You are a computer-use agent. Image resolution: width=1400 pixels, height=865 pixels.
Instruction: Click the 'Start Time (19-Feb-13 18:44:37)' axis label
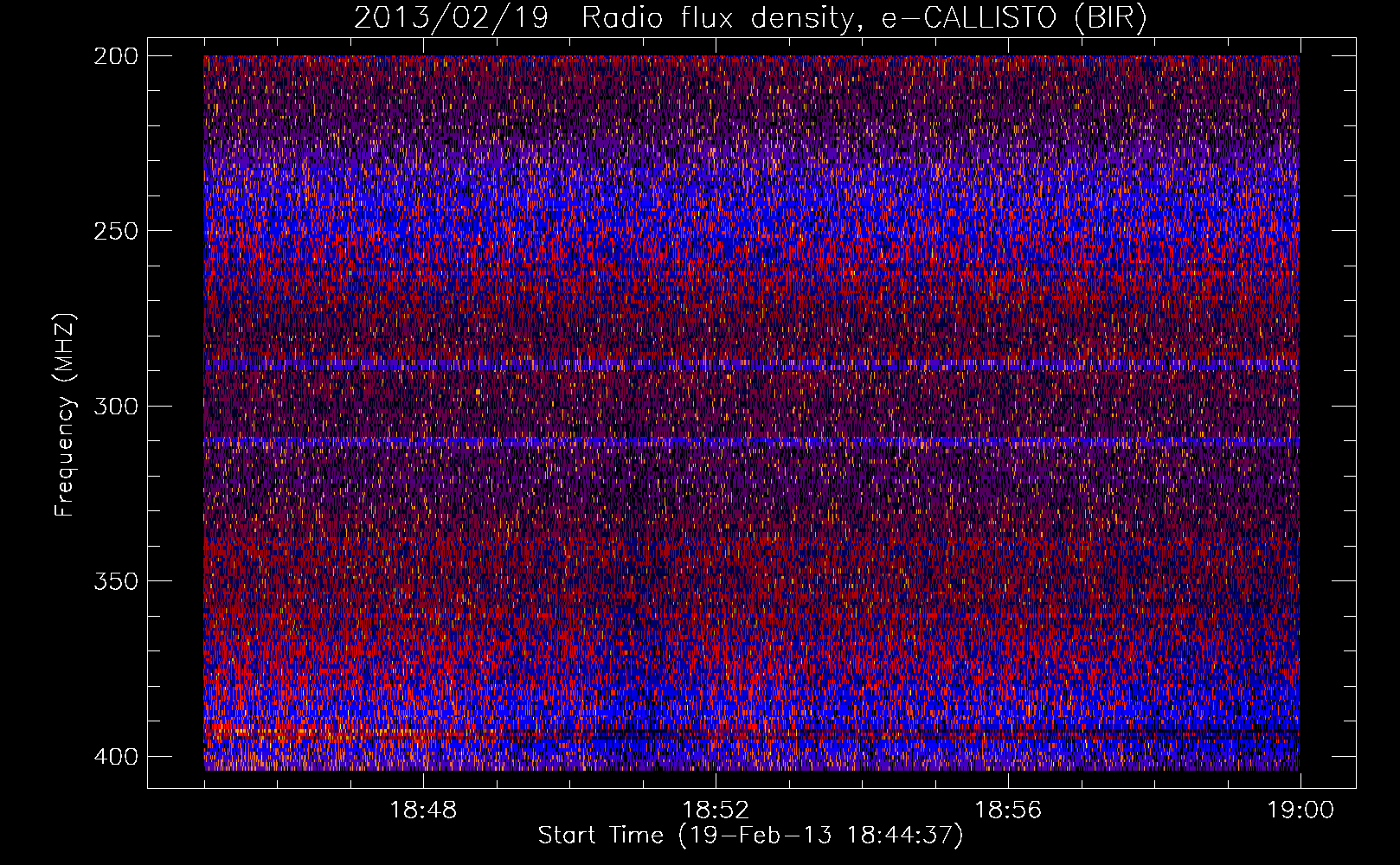(x=750, y=836)
